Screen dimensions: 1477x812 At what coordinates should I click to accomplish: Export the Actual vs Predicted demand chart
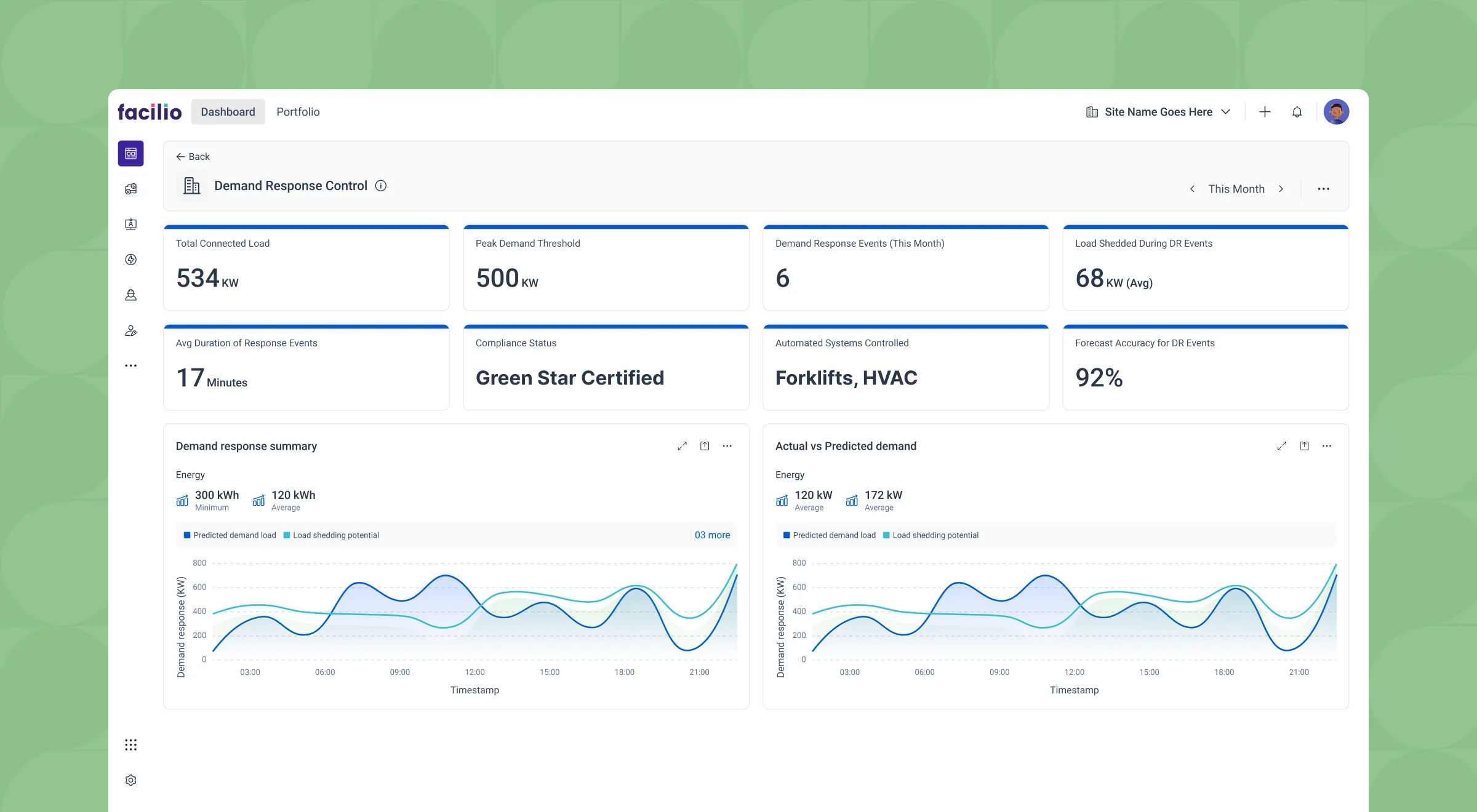(x=1304, y=446)
